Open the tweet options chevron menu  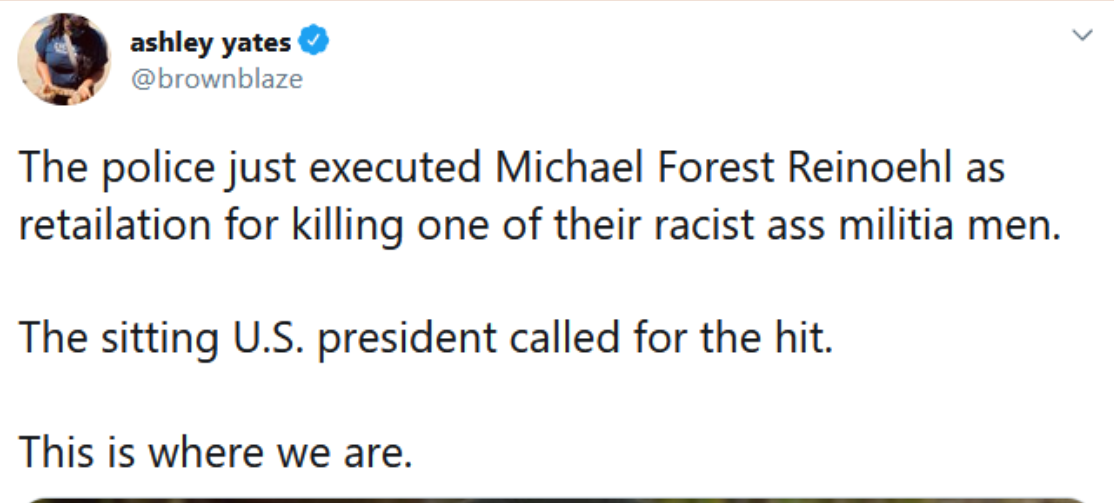point(1081,36)
